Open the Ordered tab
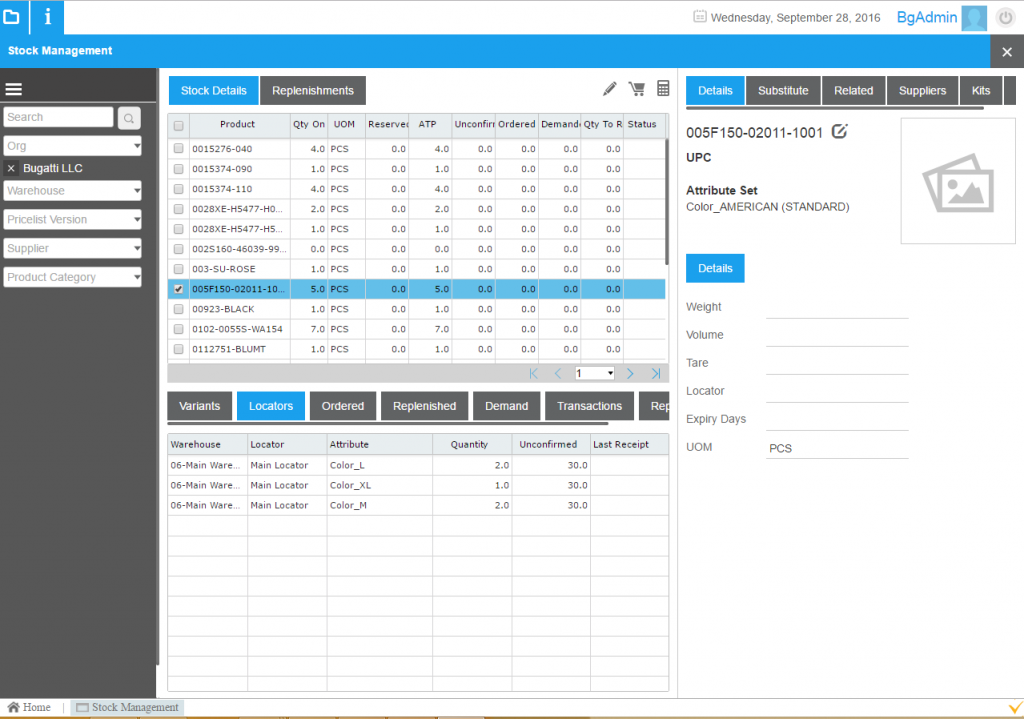This screenshot has height=719, width=1024. (343, 406)
